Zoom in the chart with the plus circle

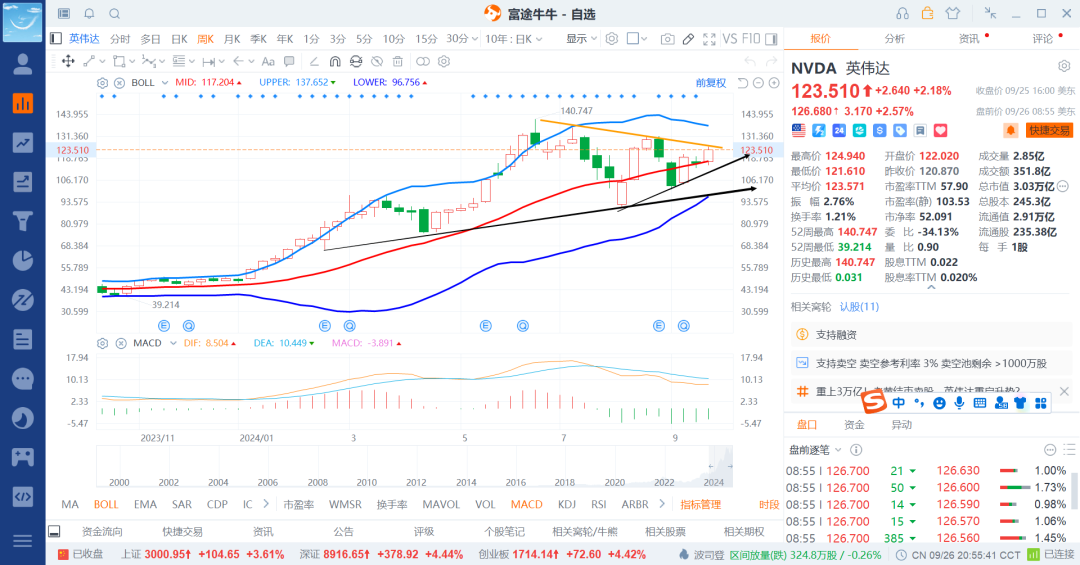[x=774, y=83]
